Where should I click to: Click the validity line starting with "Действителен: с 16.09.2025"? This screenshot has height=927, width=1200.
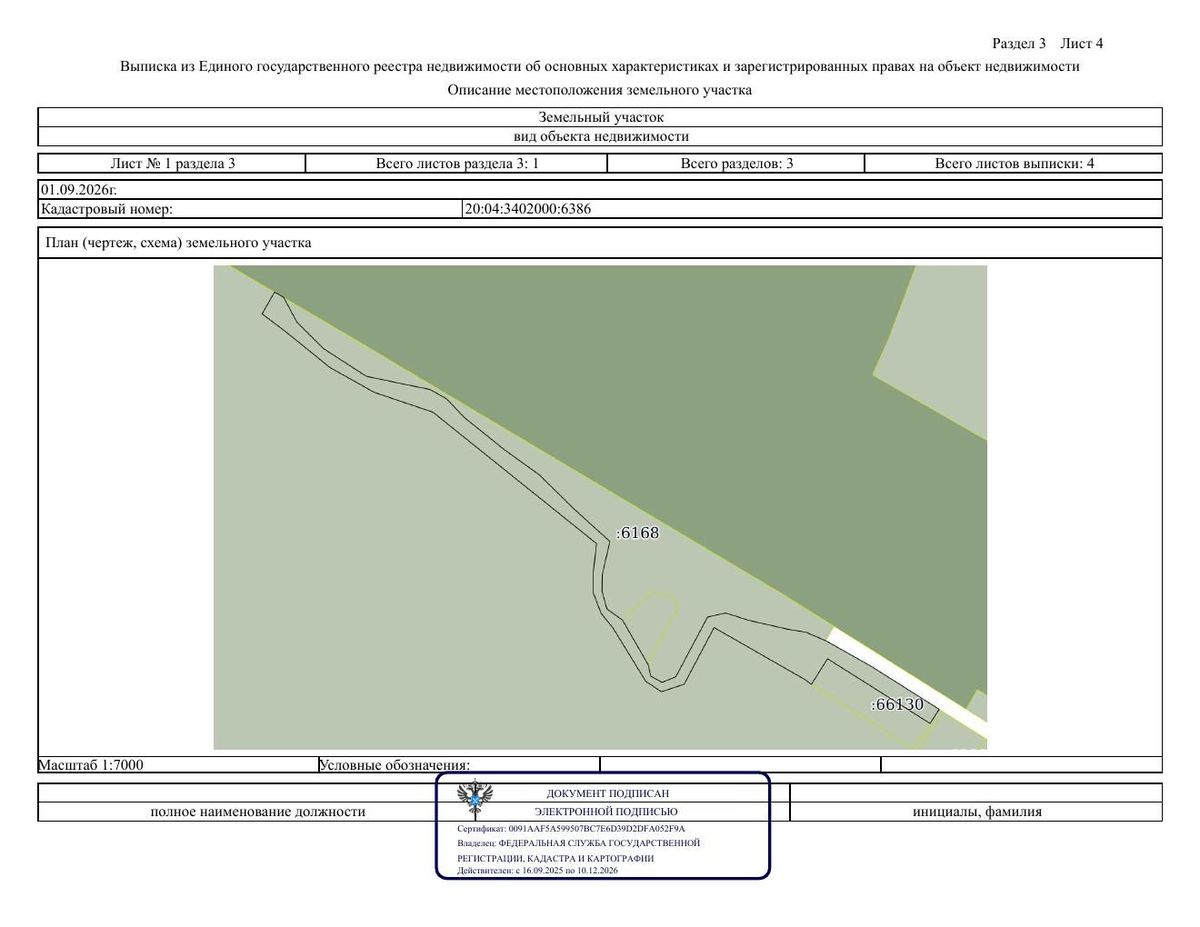tap(537, 871)
